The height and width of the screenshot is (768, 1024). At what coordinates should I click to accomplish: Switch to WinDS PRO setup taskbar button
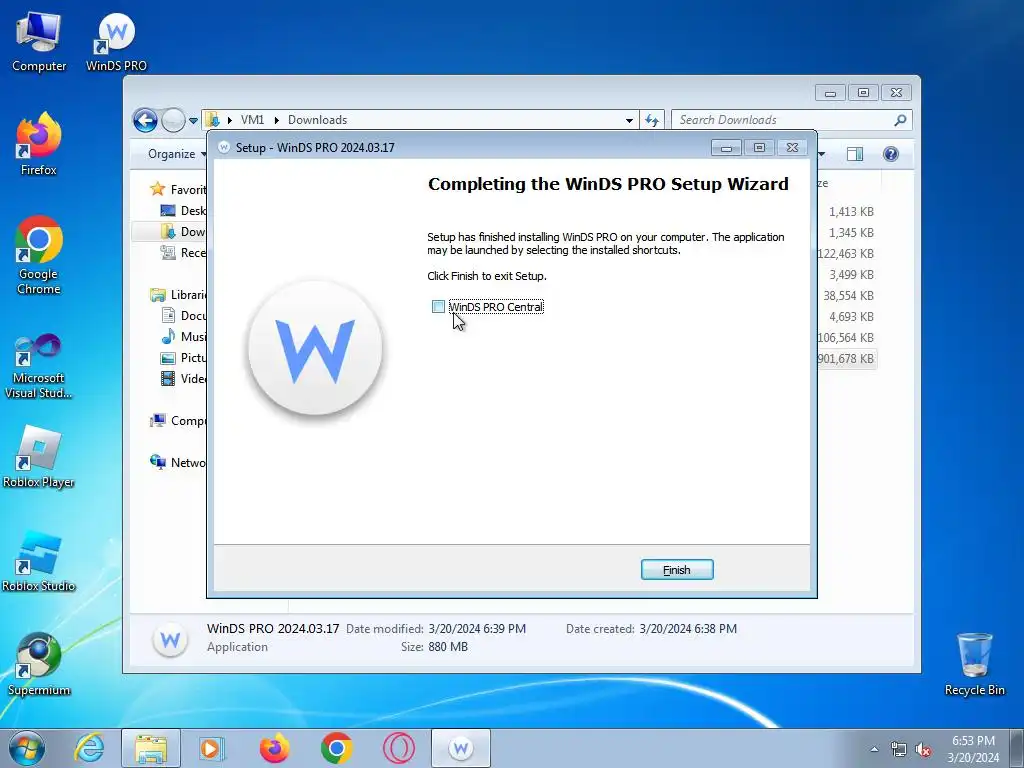(460, 748)
